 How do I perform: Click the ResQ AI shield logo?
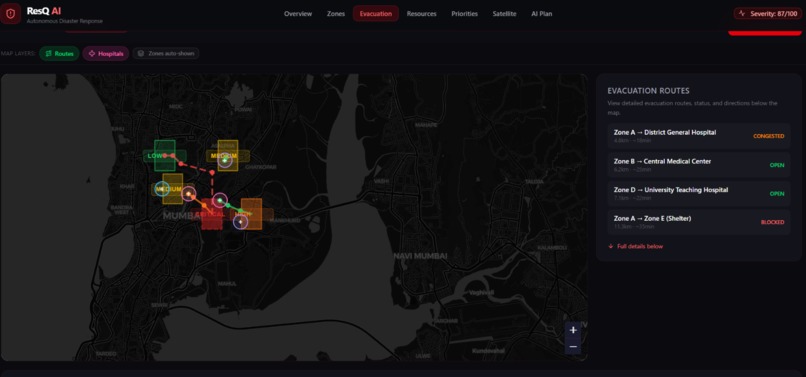point(10,13)
